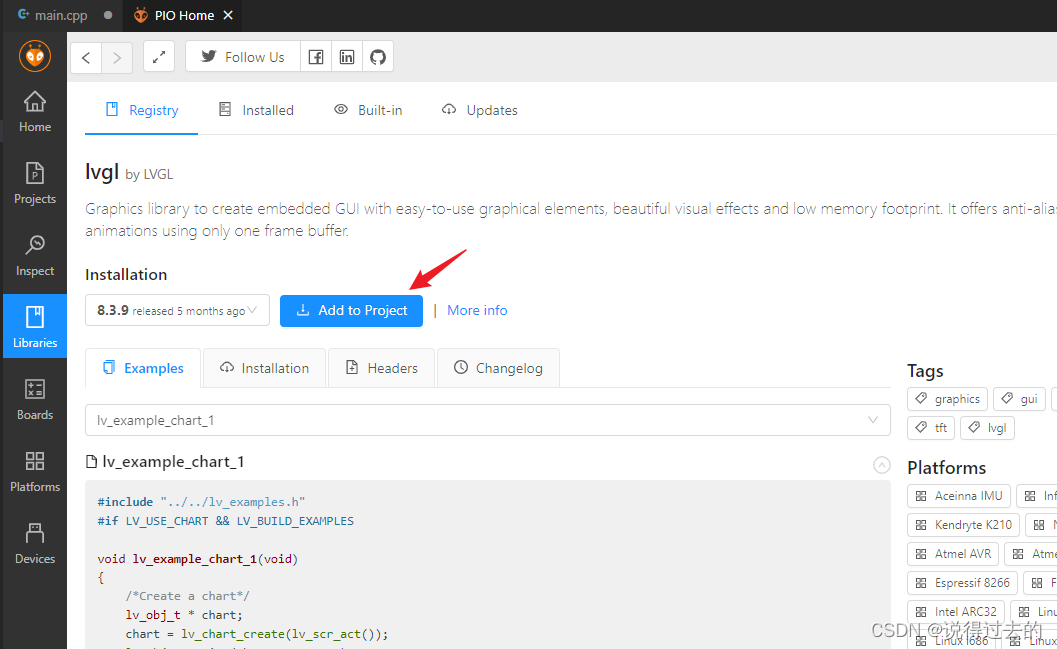1057x649 pixels.
Task: Open the Inspect sidebar section
Action: [34, 255]
